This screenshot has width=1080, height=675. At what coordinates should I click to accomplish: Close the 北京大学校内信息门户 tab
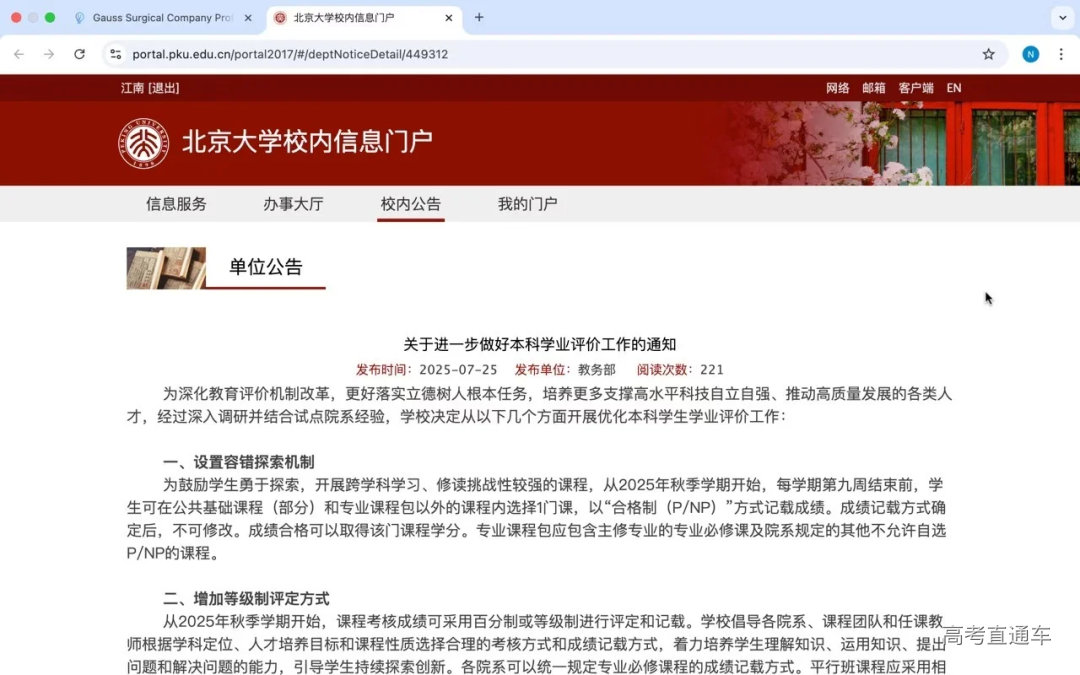[x=449, y=18]
